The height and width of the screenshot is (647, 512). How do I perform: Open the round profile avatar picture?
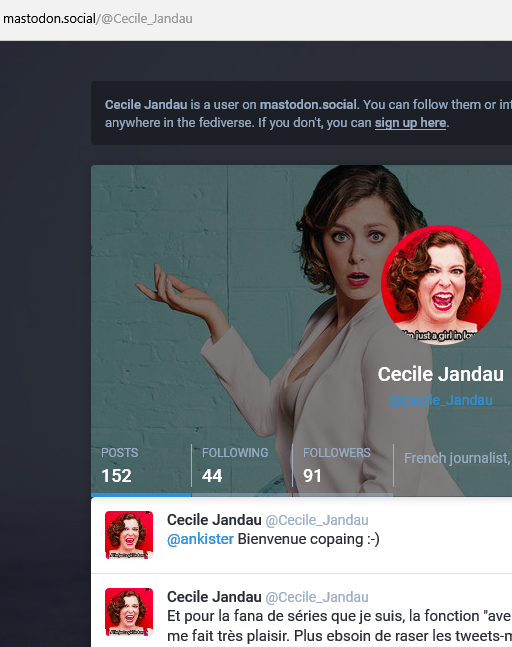[x=441, y=285]
